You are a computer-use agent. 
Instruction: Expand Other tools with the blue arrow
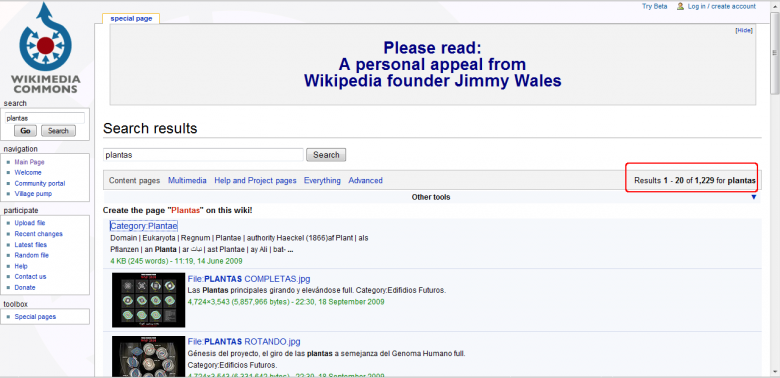pyautogui.click(x=754, y=197)
